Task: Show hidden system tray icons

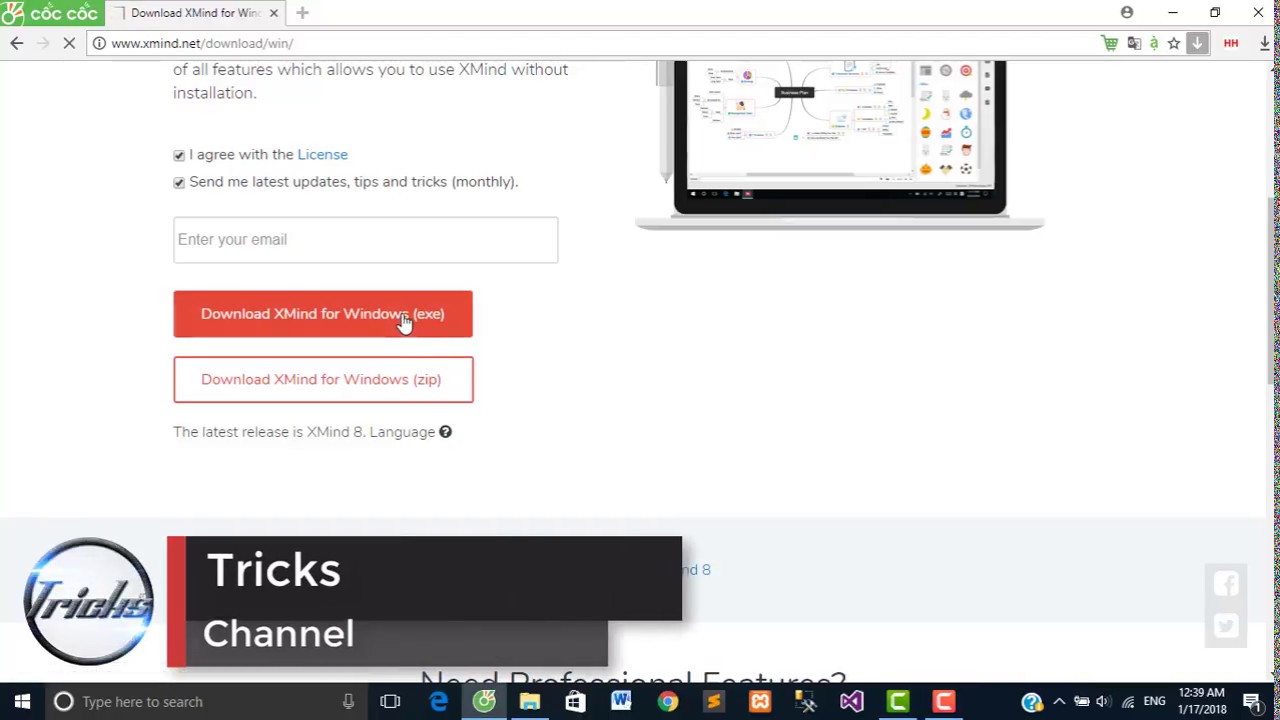Action: click(x=1059, y=702)
